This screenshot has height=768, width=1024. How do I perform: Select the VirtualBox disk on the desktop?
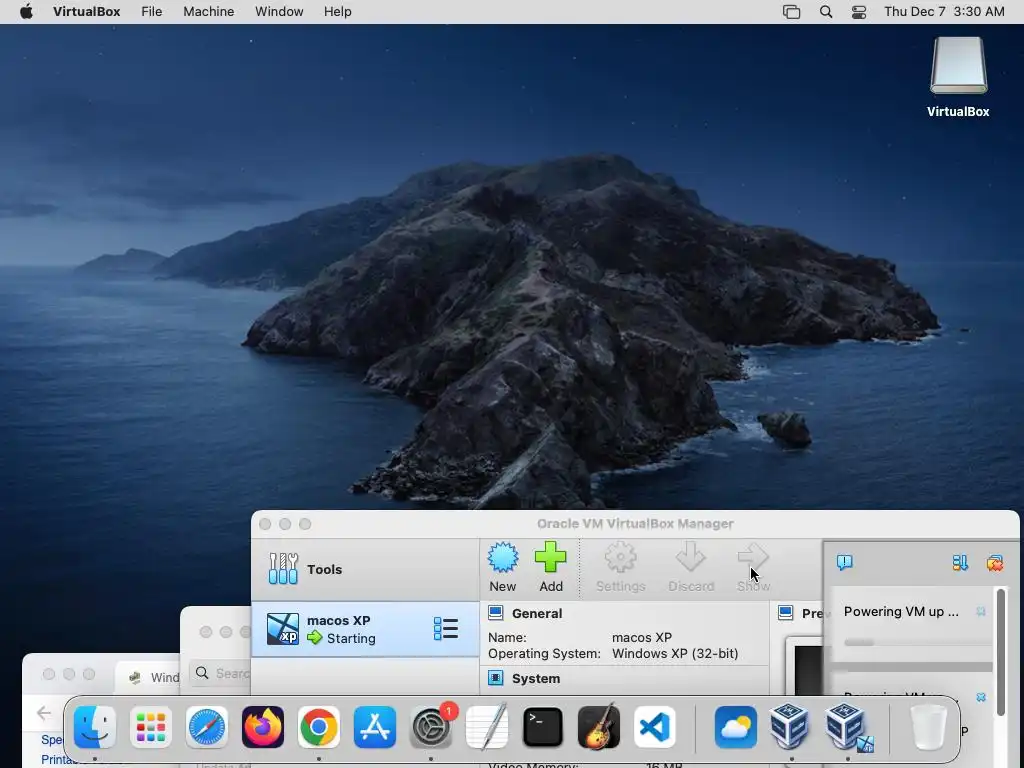958,78
